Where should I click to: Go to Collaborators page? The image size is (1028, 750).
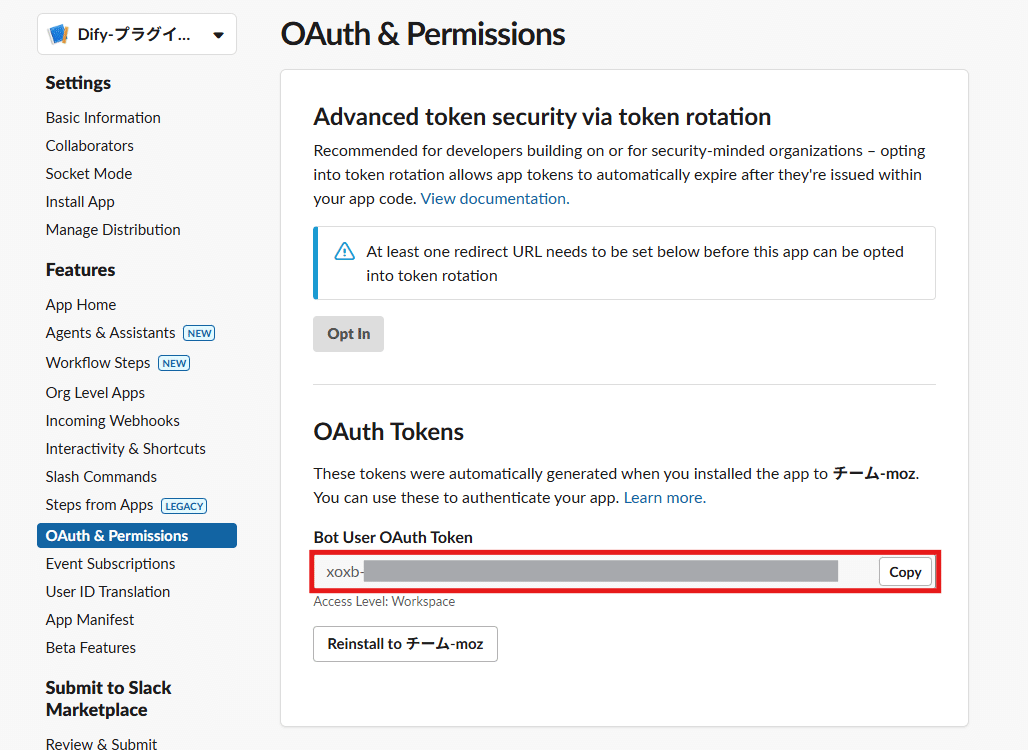(90, 146)
